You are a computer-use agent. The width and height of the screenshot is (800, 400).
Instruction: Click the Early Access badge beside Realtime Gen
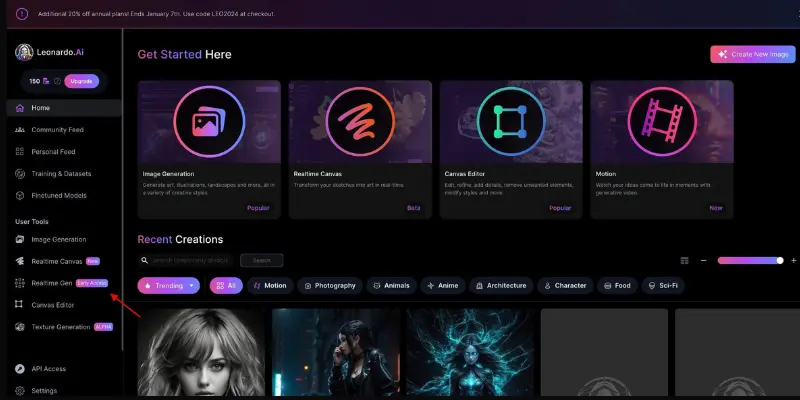tap(92, 283)
